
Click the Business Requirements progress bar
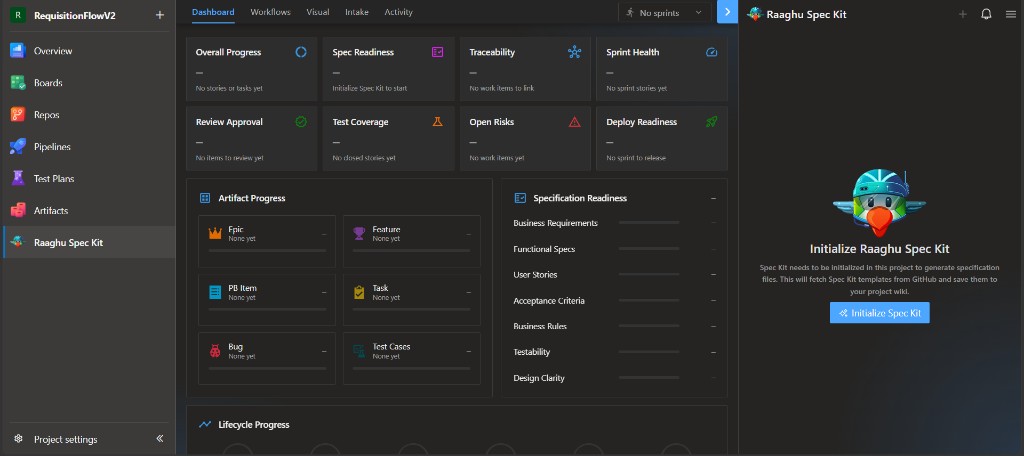649,223
